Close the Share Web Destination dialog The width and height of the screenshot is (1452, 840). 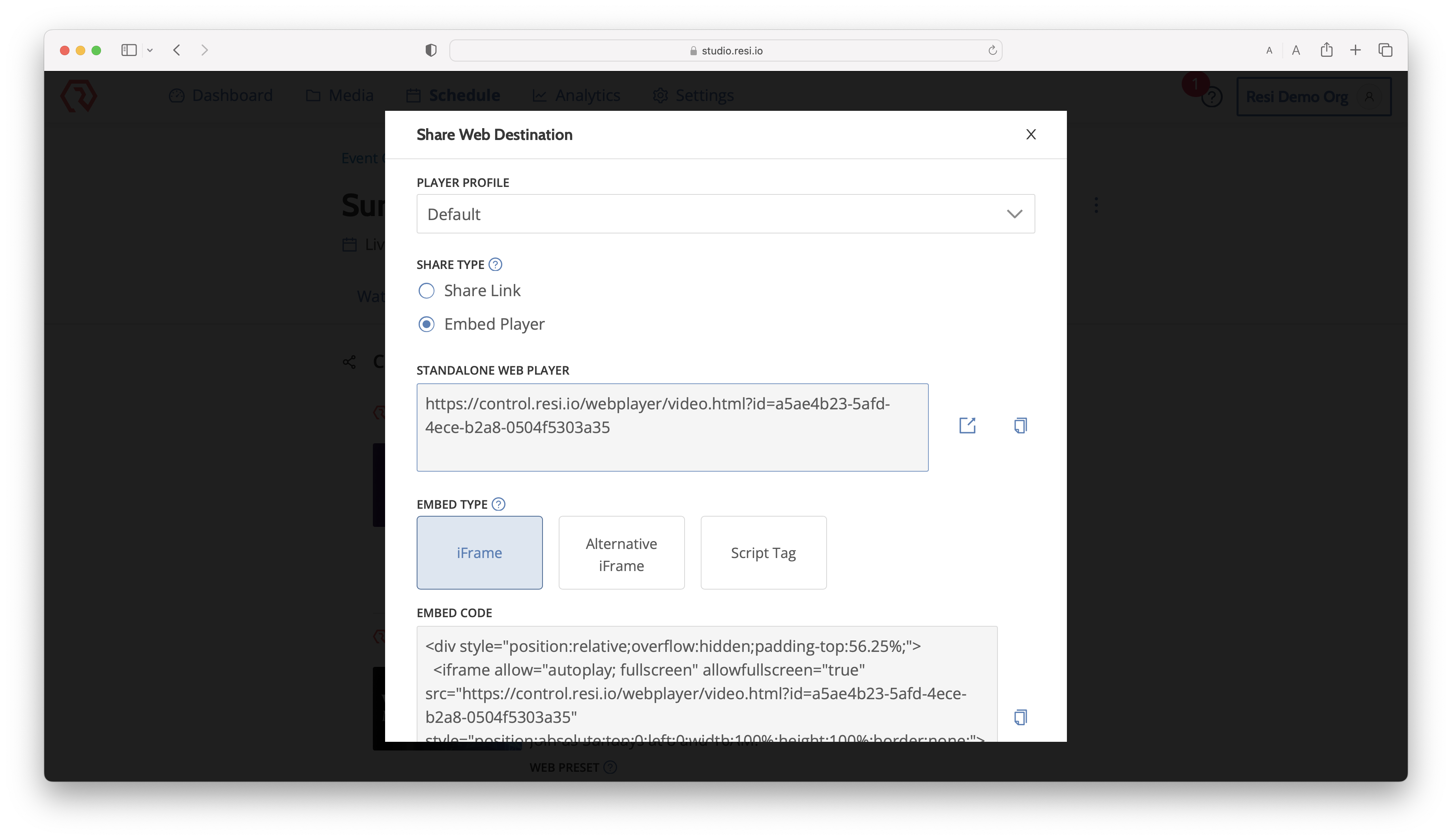(1031, 134)
